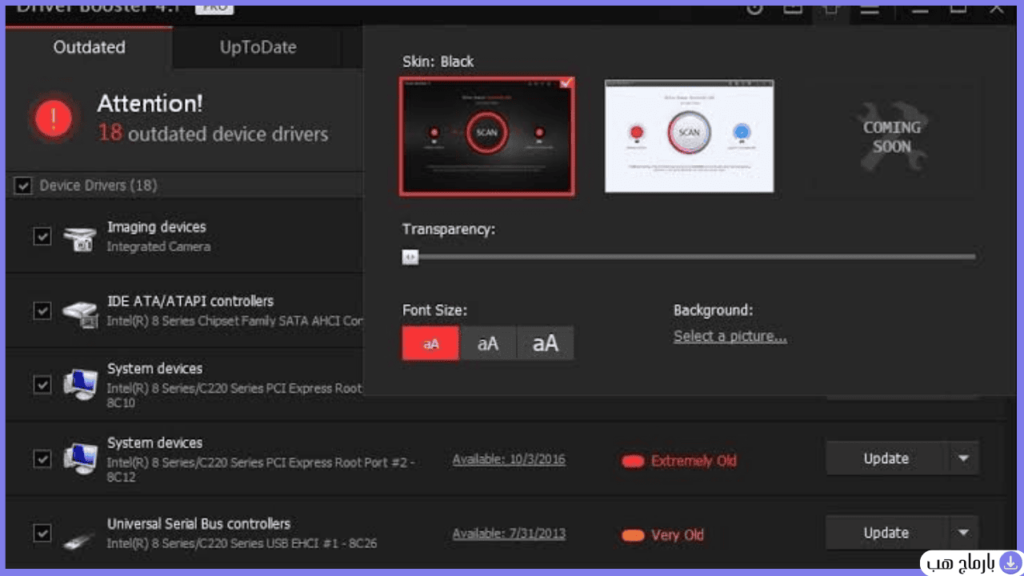Click the System devices icon for Root Port #2
This screenshot has width=1024, height=576.
pyautogui.click(x=80, y=458)
